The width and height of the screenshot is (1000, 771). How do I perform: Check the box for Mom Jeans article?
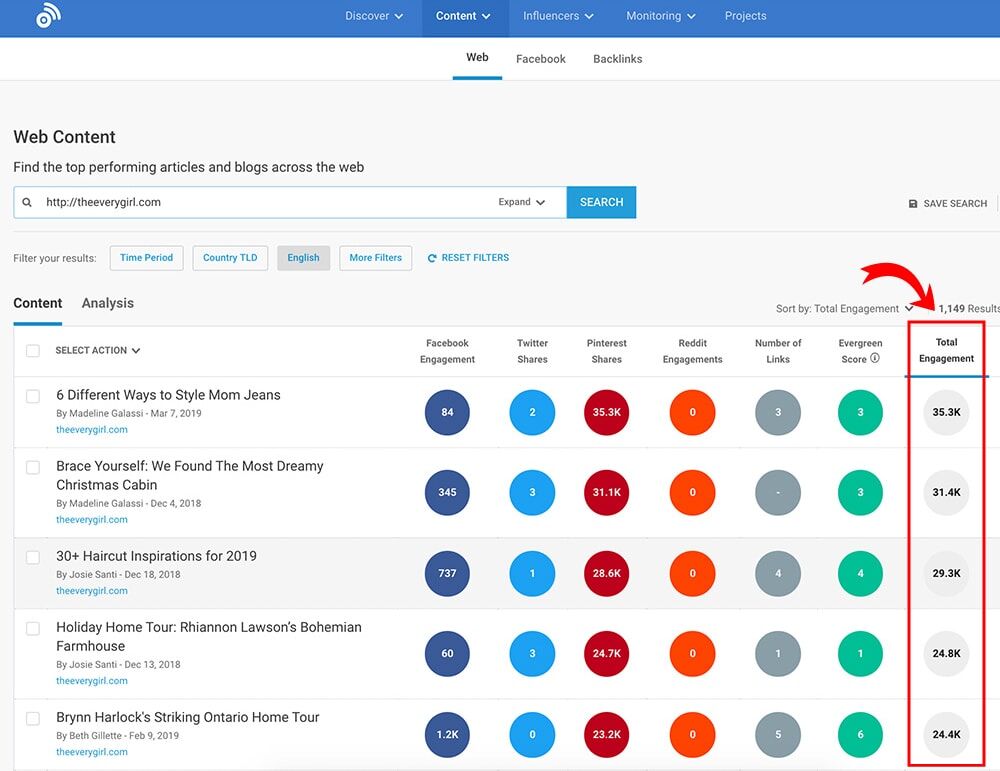[x=33, y=396]
